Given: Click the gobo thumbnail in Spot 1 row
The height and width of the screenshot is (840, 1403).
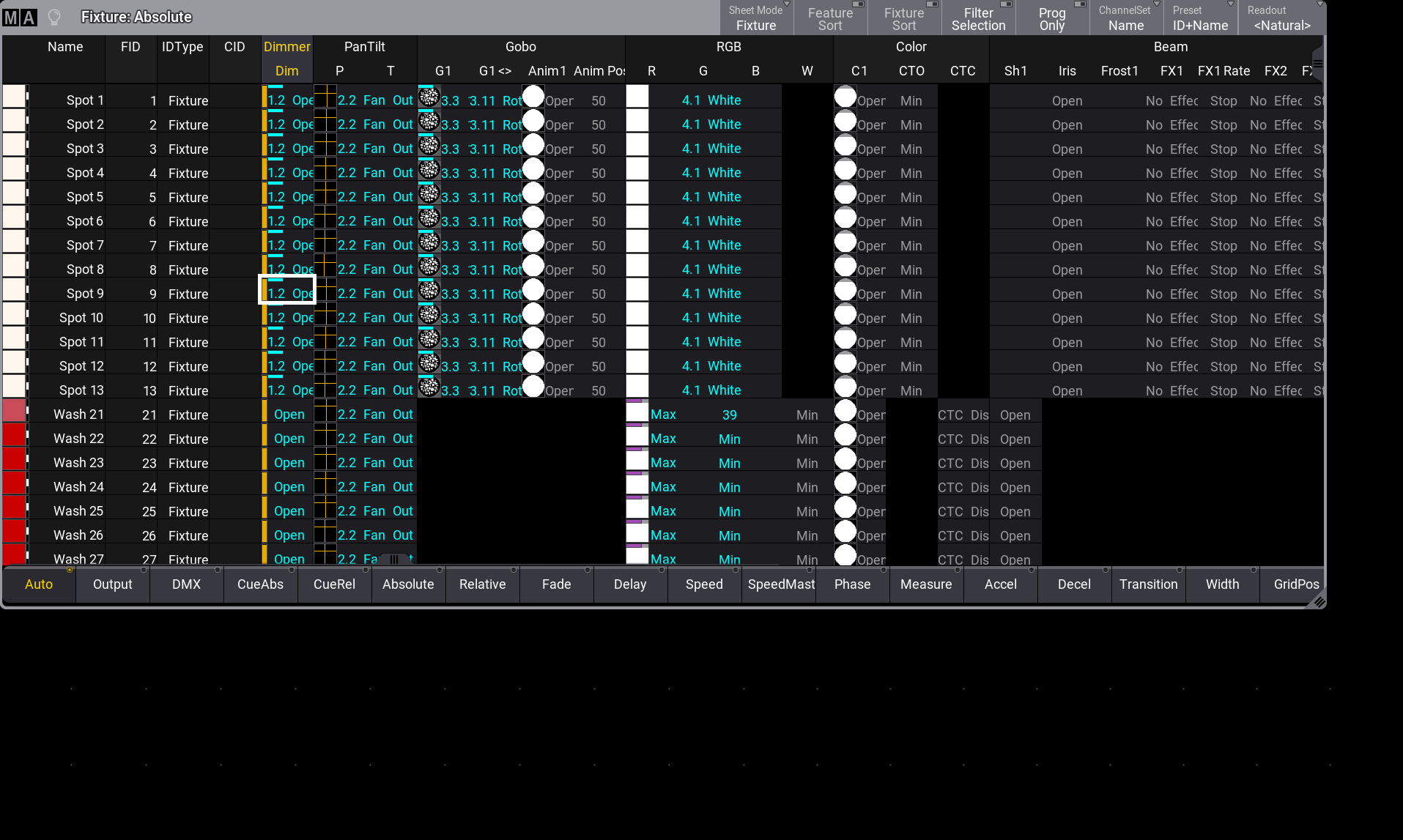Looking at the screenshot, I should tap(429, 97).
